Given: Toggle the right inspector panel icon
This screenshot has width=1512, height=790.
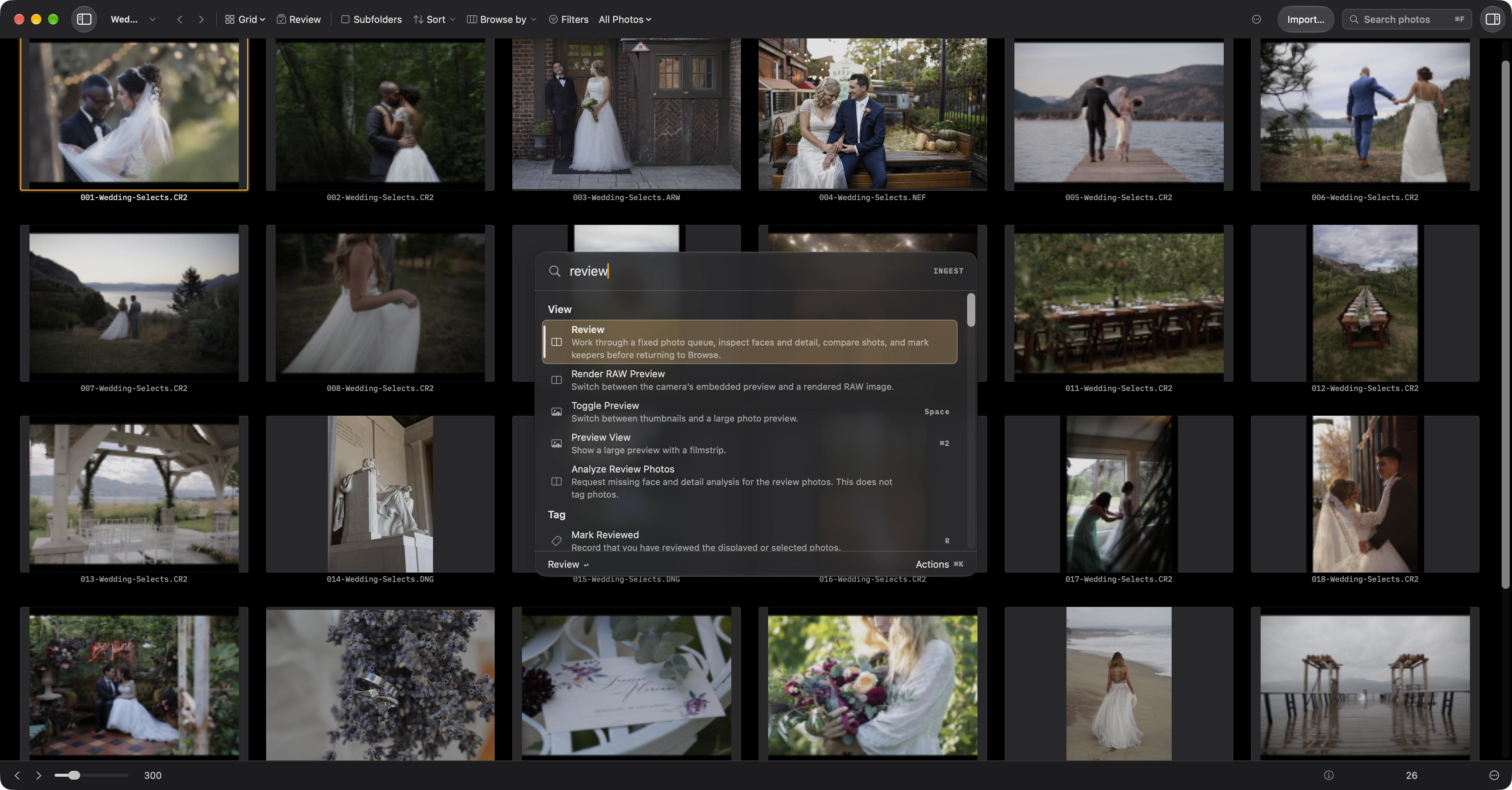Looking at the screenshot, I should (1493, 19).
